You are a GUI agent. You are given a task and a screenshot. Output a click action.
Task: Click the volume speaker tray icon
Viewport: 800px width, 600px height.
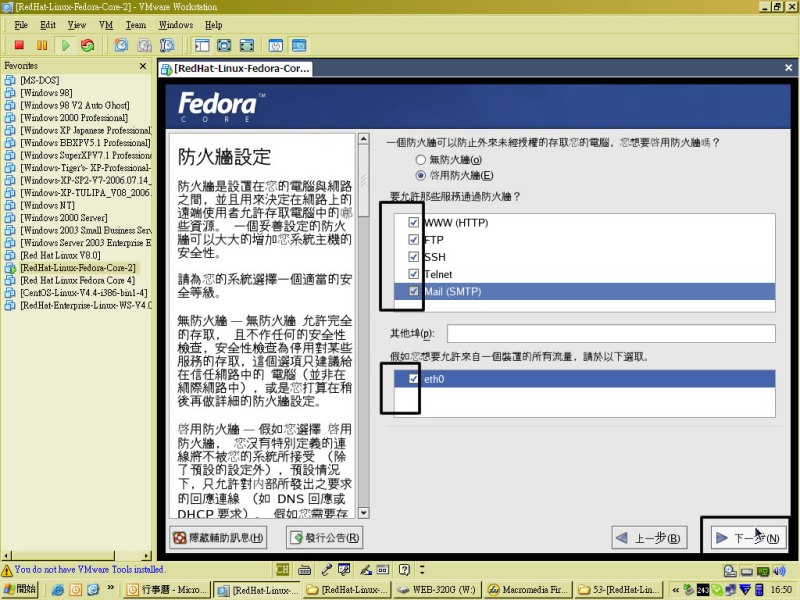779,571
